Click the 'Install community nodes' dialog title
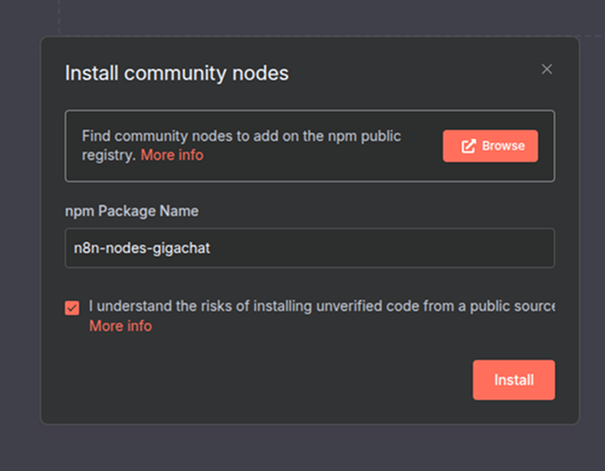 (x=177, y=73)
